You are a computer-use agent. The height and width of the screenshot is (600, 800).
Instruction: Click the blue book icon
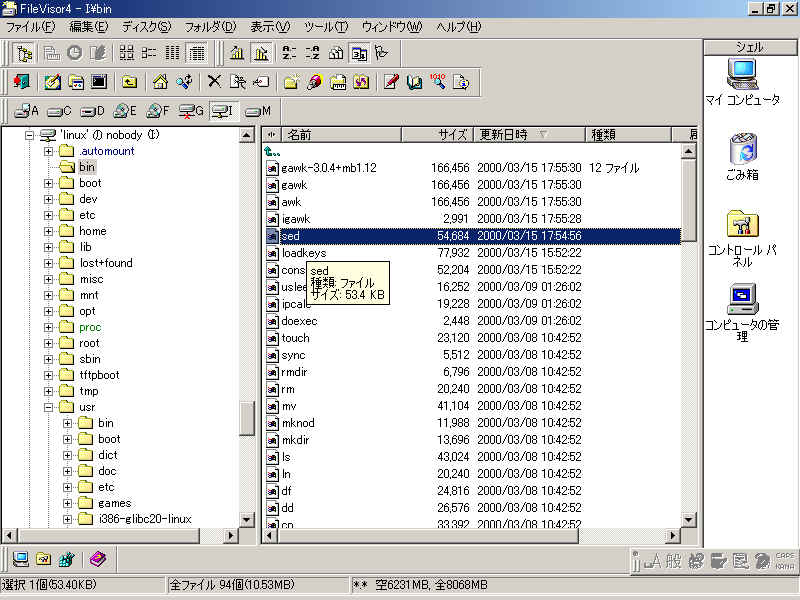click(415, 82)
